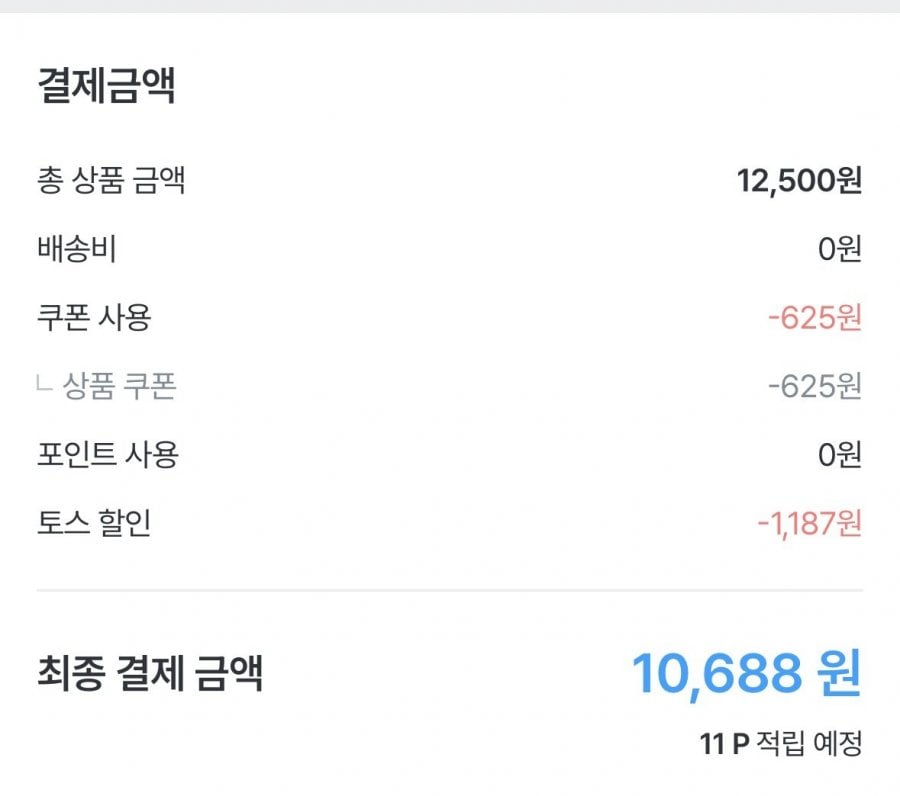
Task: Click the gray -625원 product coupon amount
Action: point(814,386)
